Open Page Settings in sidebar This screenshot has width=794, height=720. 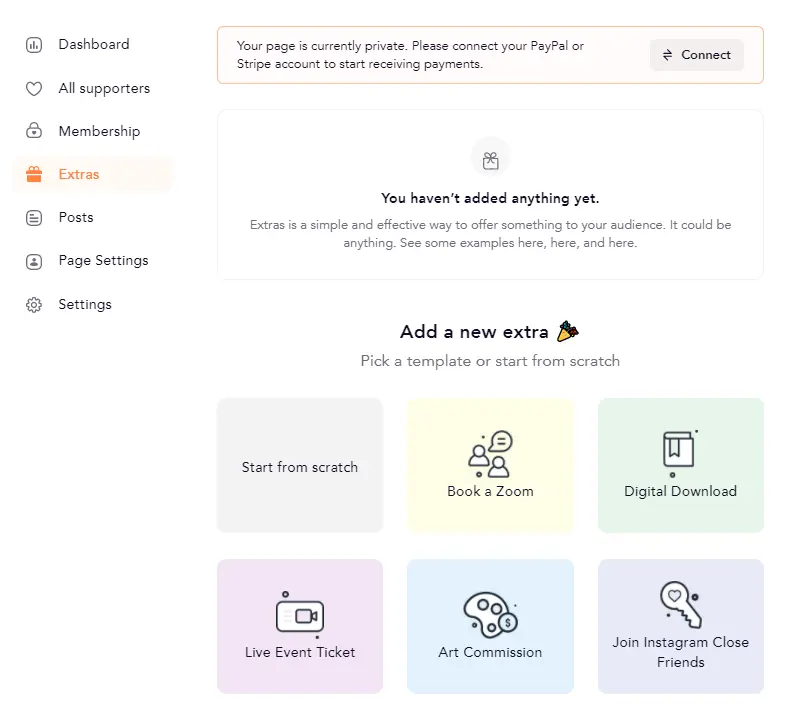coord(103,261)
